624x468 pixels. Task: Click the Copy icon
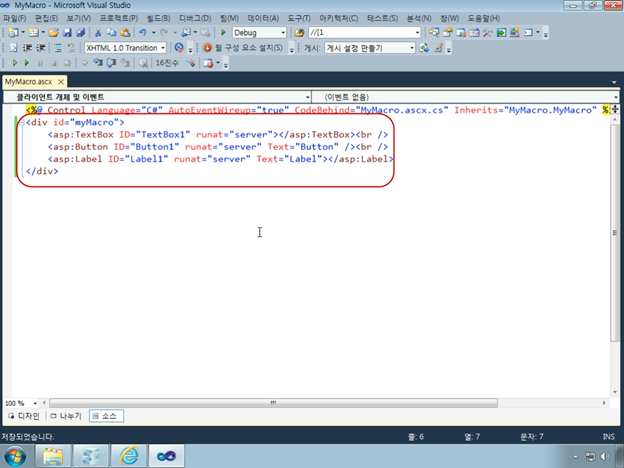111,33
